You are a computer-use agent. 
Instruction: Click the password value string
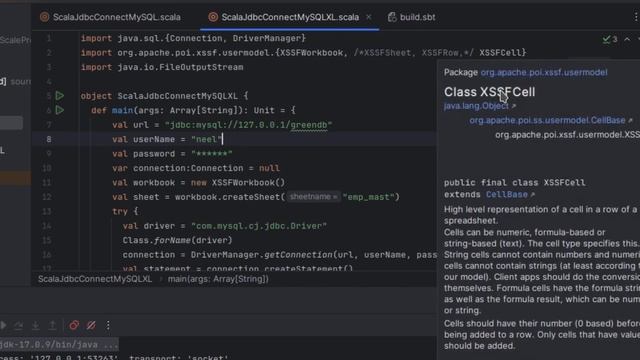[212, 154]
